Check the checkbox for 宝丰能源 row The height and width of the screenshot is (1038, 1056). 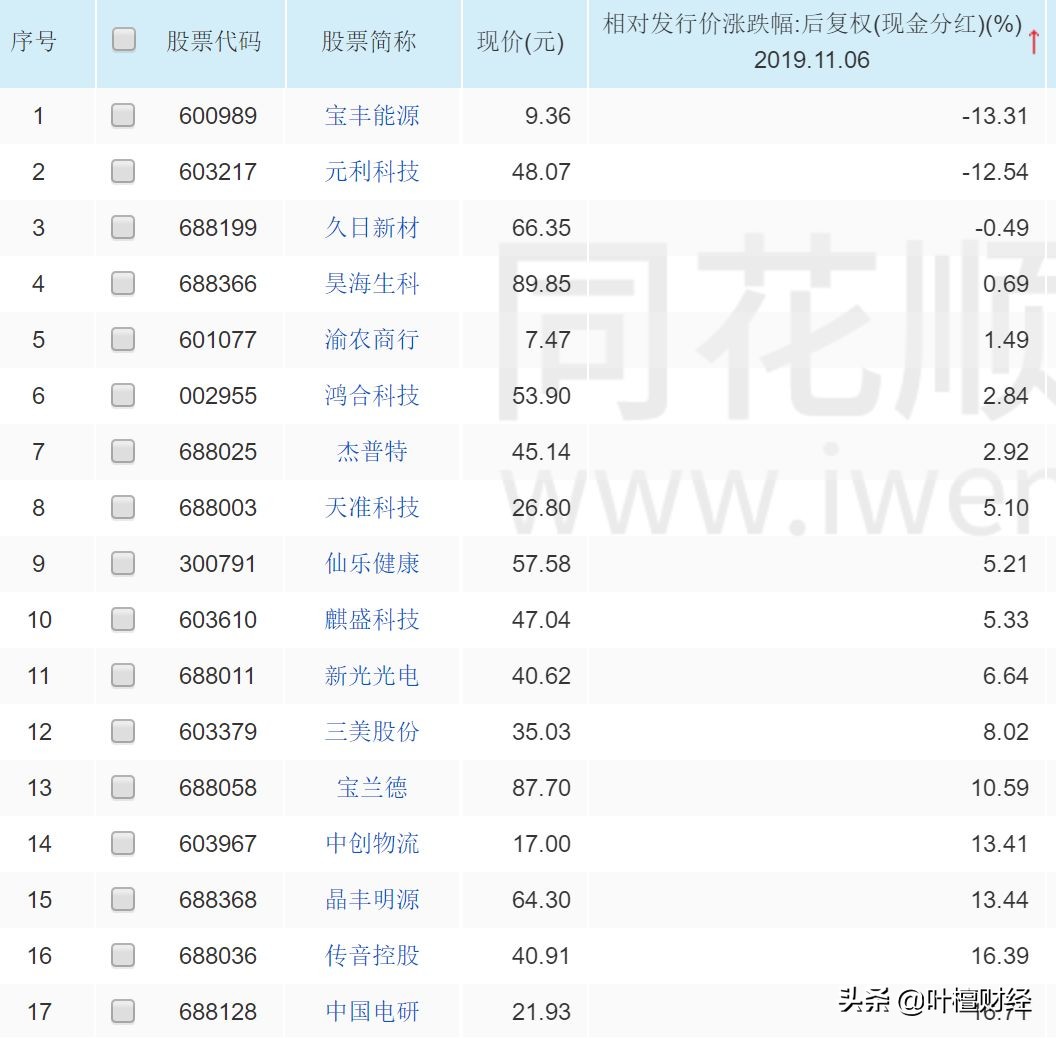[x=122, y=115]
